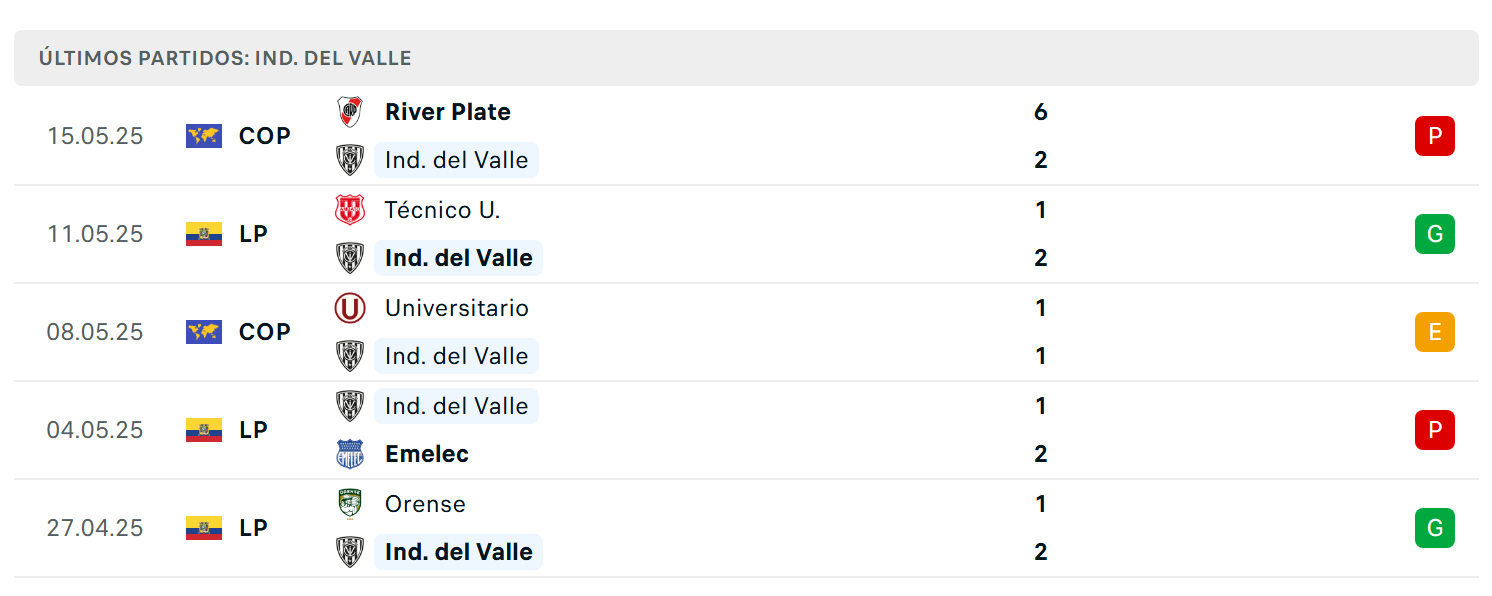This screenshot has width=1492, height=596.
Task: Click the LP label for the 27.04.25 match
Action: click(254, 528)
